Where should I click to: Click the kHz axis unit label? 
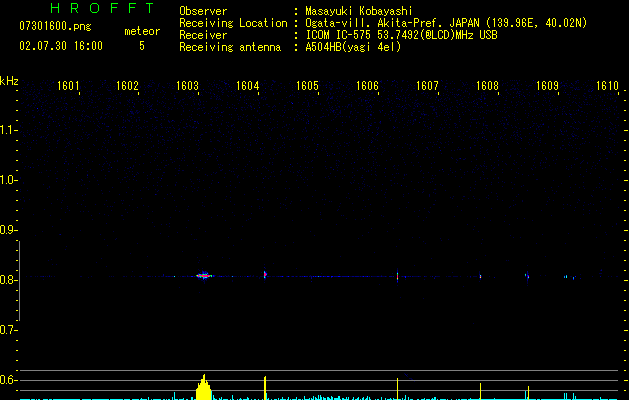[9, 81]
